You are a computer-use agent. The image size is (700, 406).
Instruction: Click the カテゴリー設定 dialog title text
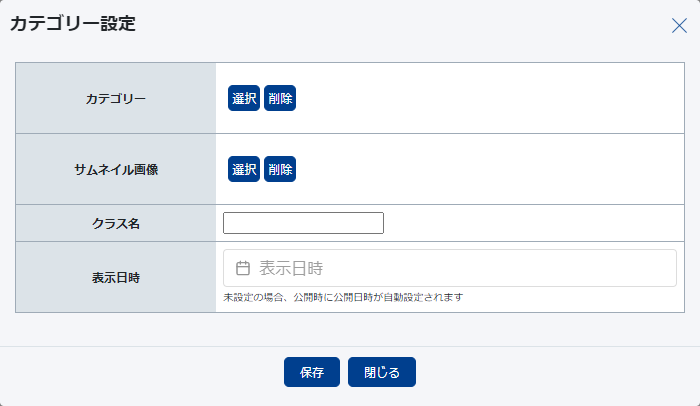[73, 24]
